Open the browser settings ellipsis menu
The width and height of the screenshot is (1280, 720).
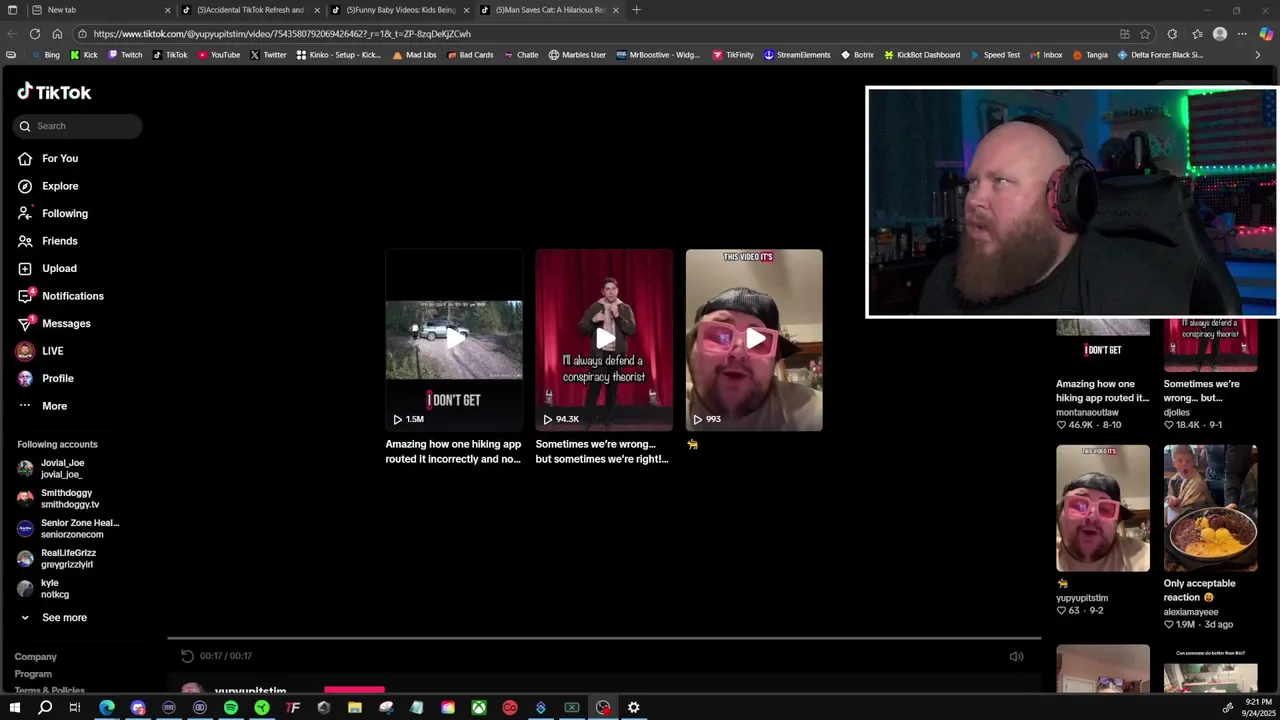1242,33
